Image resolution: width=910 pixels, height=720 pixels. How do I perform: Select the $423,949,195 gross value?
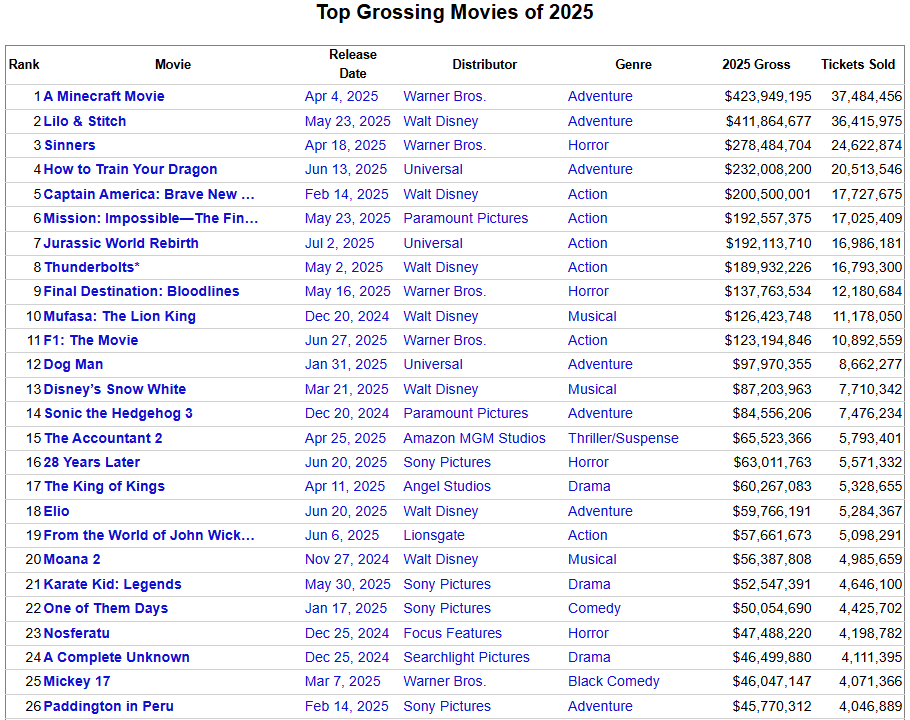(767, 96)
